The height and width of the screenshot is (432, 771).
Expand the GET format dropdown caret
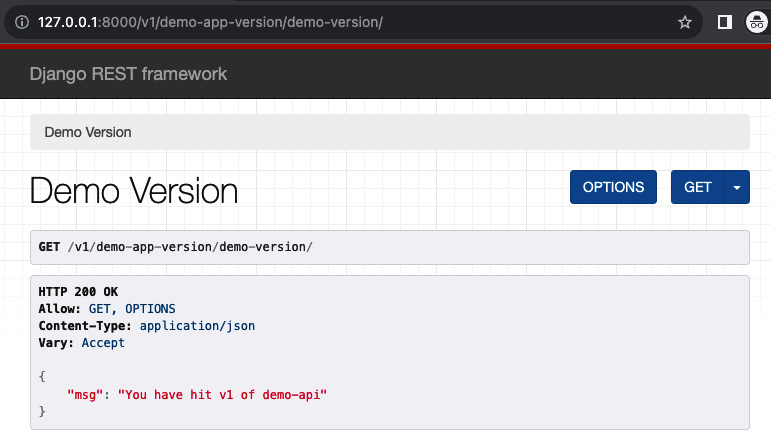pyautogui.click(x=737, y=187)
